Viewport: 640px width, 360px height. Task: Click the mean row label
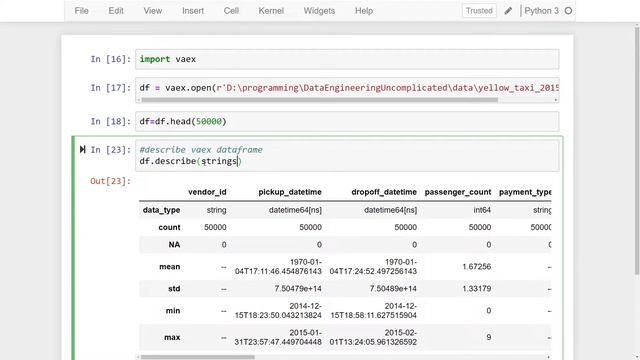click(x=169, y=267)
